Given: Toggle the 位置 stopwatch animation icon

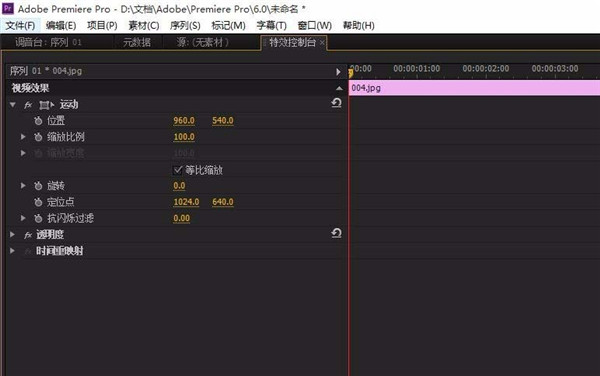Looking at the screenshot, I should click(x=38, y=121).
